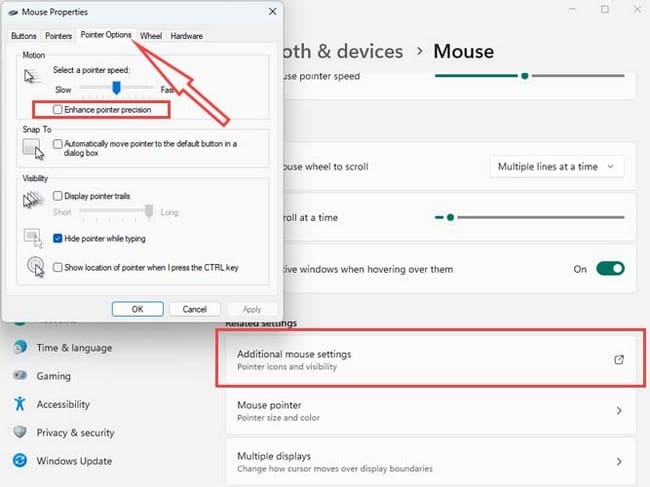The width and height of the screenshot is (650, 487).
Task: Switch to the Hardware tab
Action: pyautogui.click(x=186, y=36)
